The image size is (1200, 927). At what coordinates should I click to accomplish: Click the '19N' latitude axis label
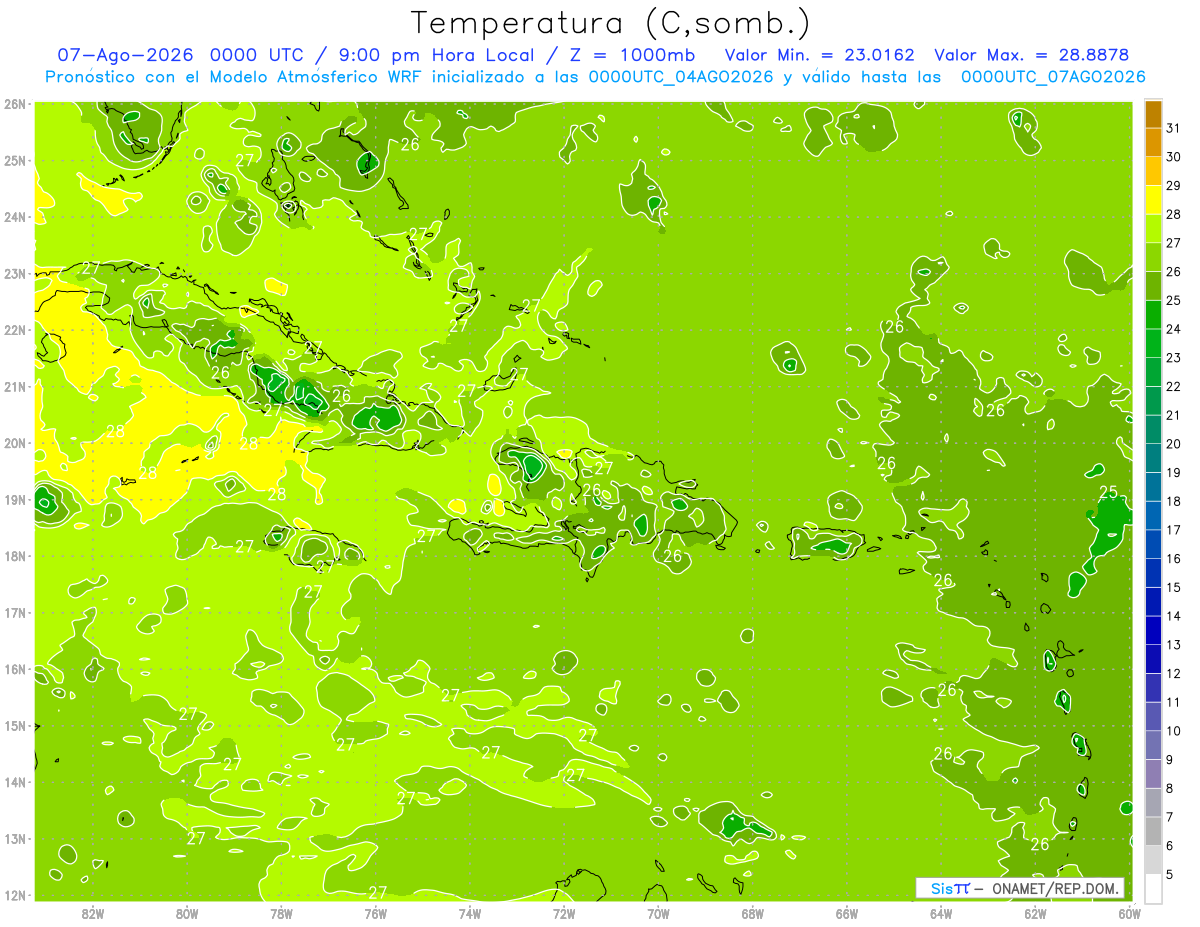(x=15, y=499)
